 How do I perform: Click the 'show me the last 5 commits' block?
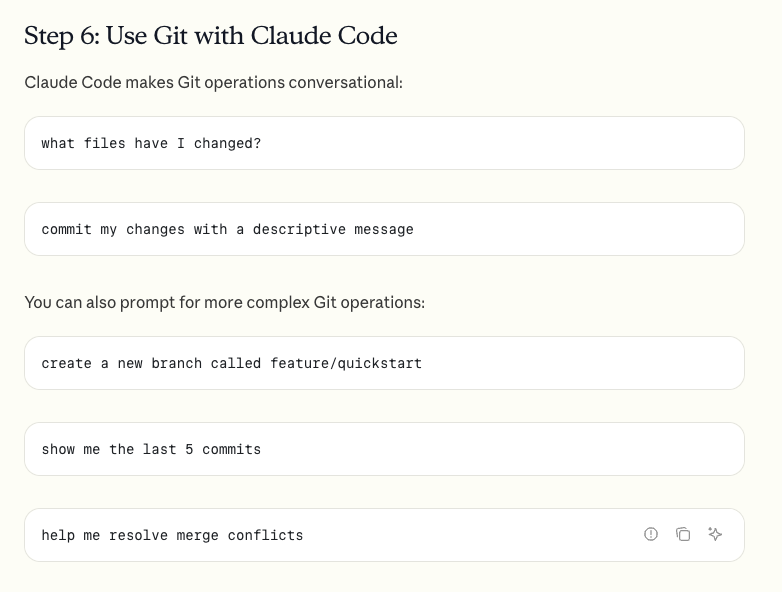pyautogui.click(x=384, y=449)
